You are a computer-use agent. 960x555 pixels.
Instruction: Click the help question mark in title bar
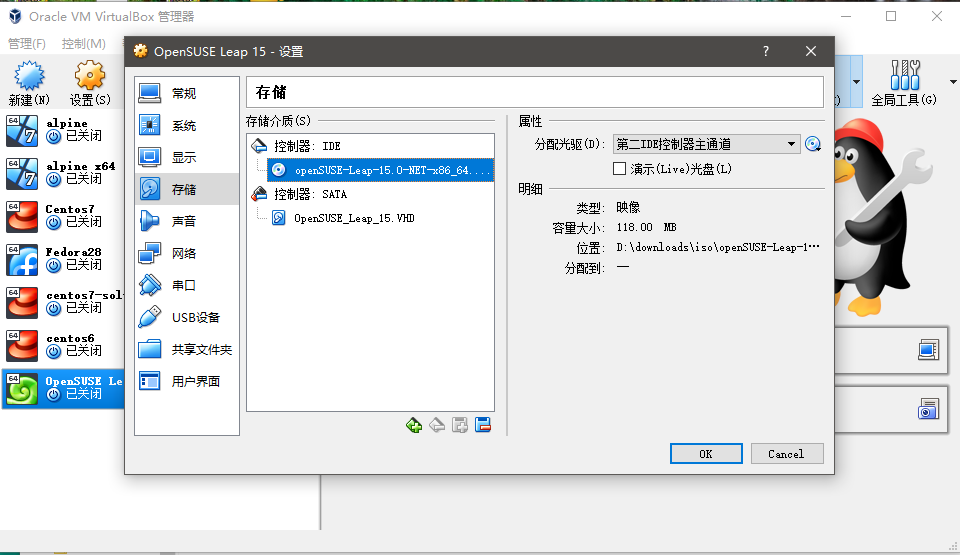[x=766, y=51]
